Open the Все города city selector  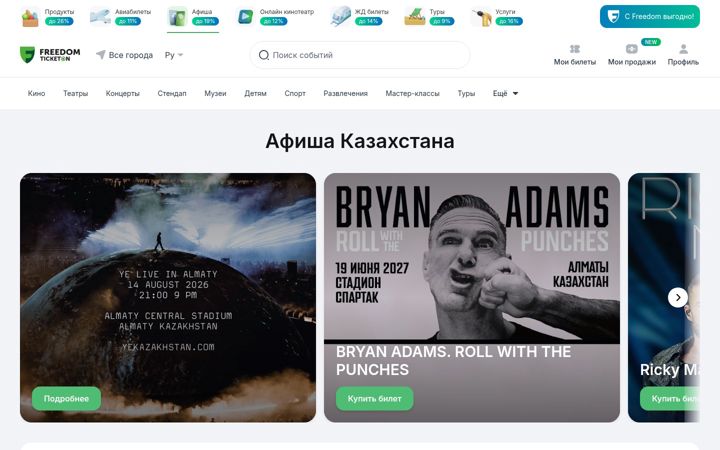[x=124, y=55]
